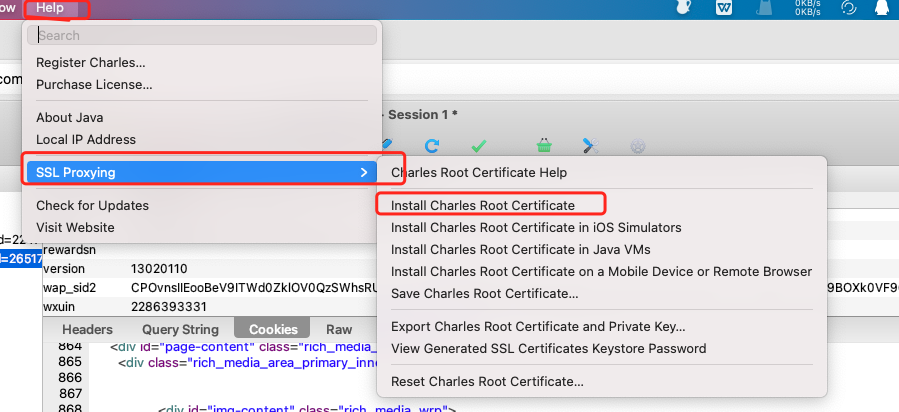Select the wap_sid2 value starting CPOvnsIIEoo
Viewport: 899px width, 412px height.
[x=254, y=288]
